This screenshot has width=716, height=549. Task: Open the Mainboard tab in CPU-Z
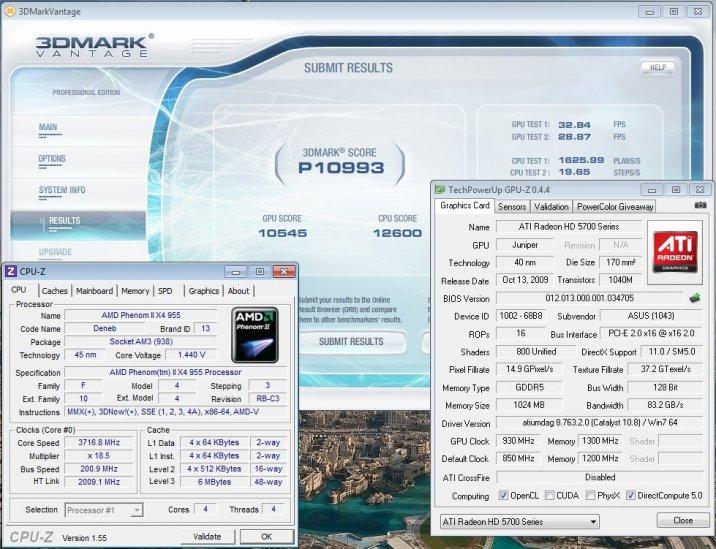(95, 291)
